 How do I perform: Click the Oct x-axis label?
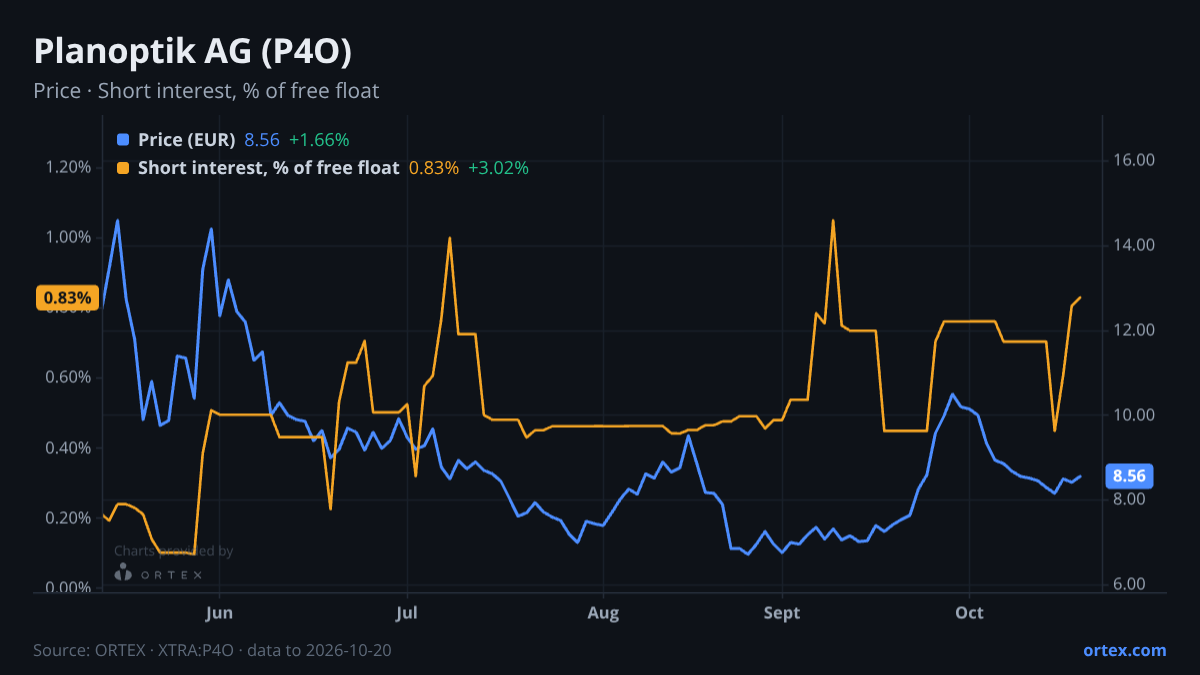coord(969,612)
